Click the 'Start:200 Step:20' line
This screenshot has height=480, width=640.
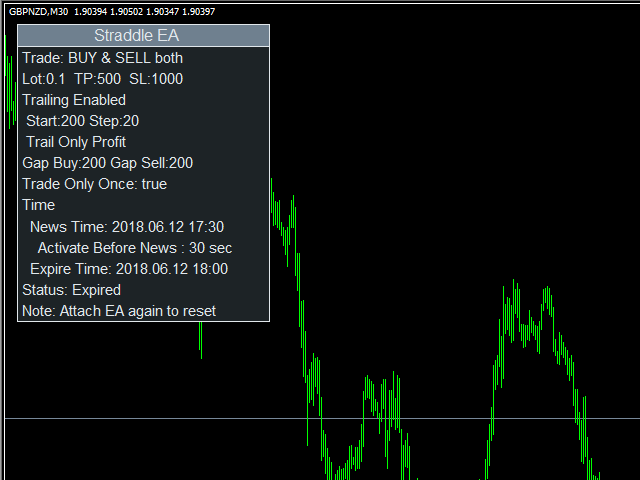pos(82,121)
